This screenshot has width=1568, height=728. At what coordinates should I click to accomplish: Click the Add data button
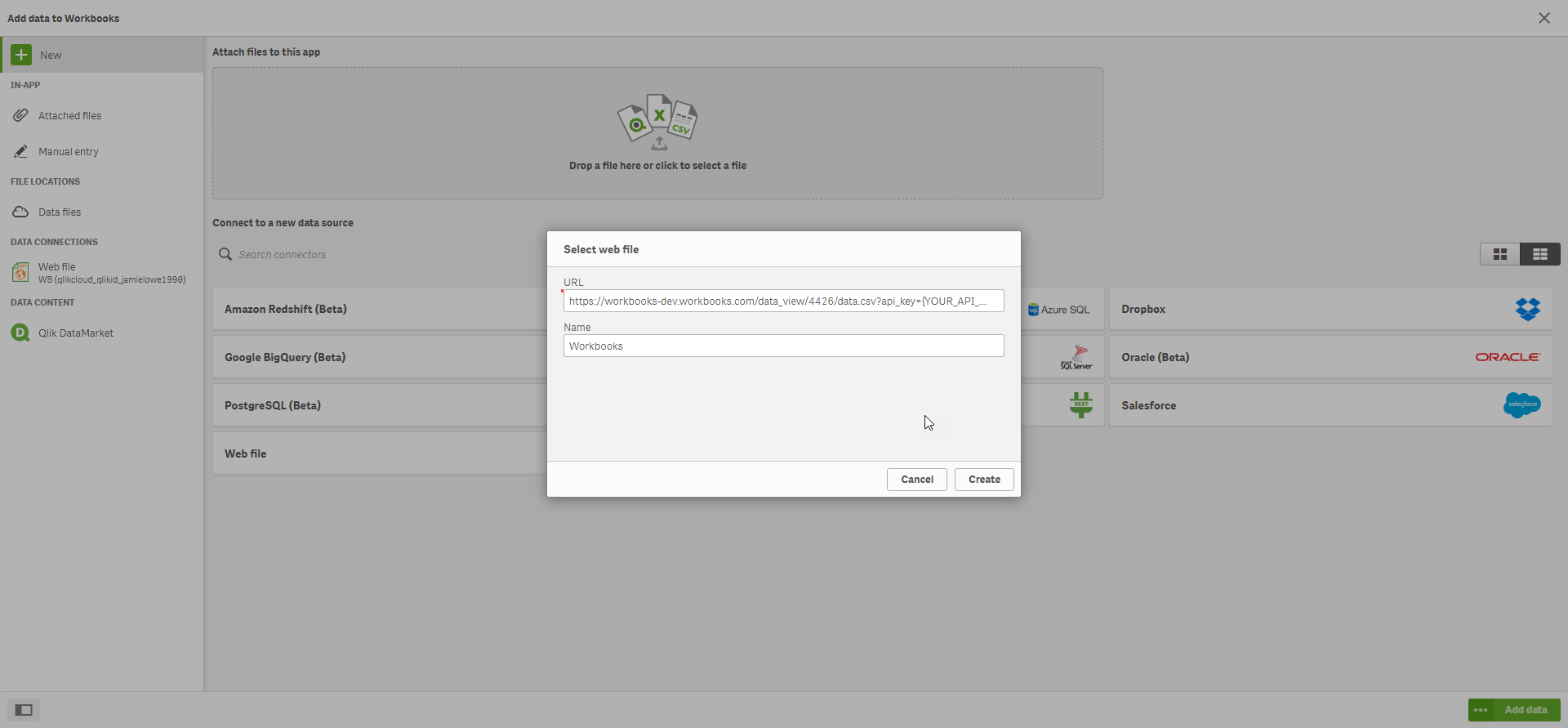click(x=1526, y=710)
